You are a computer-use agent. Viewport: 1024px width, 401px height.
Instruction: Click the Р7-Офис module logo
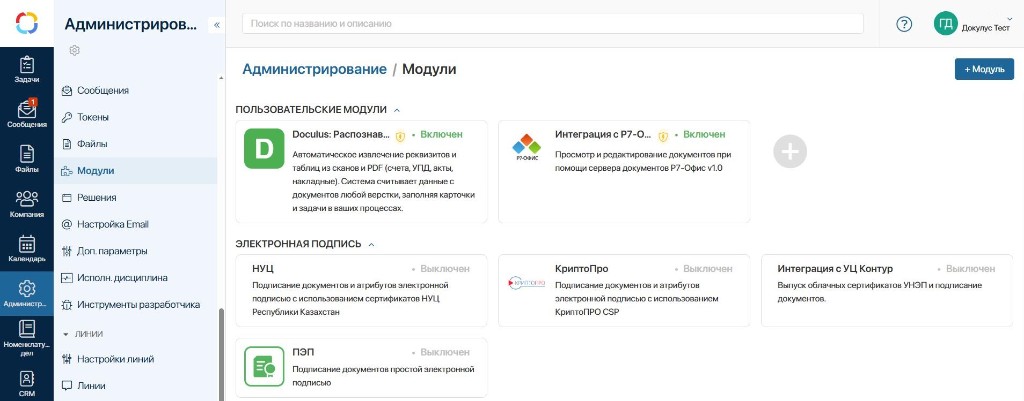pos(526,148)
